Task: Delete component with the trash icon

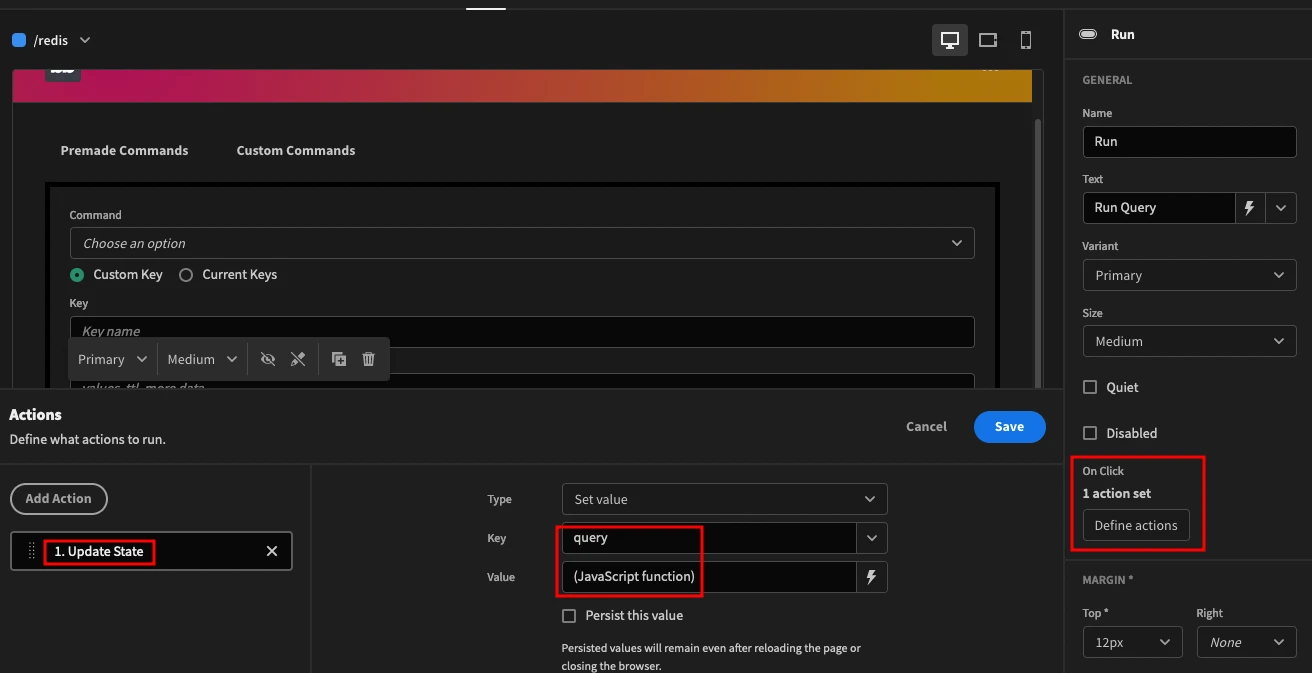Action: pyautogui.click(x=368, y=359)
